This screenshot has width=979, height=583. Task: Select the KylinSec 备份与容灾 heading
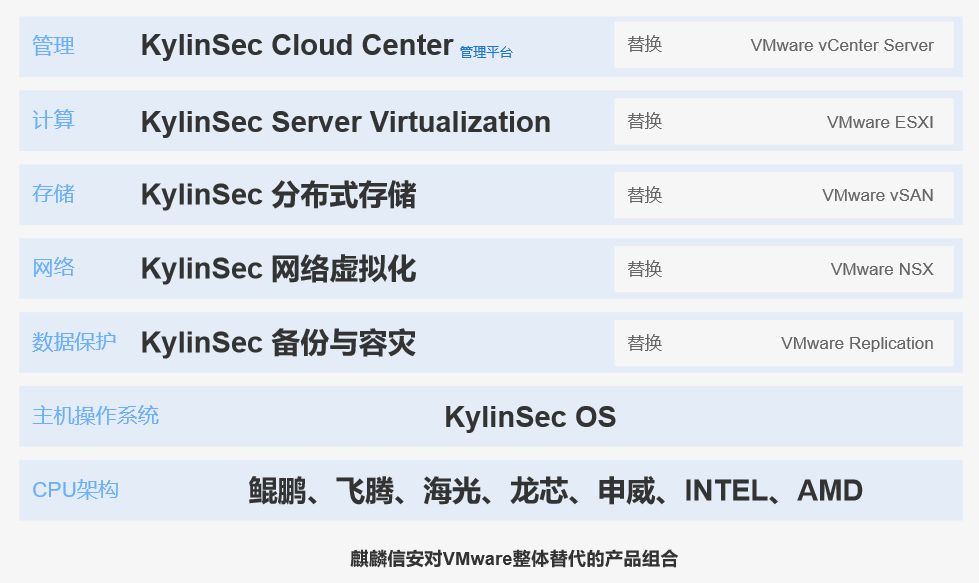(x=278, y=343)
